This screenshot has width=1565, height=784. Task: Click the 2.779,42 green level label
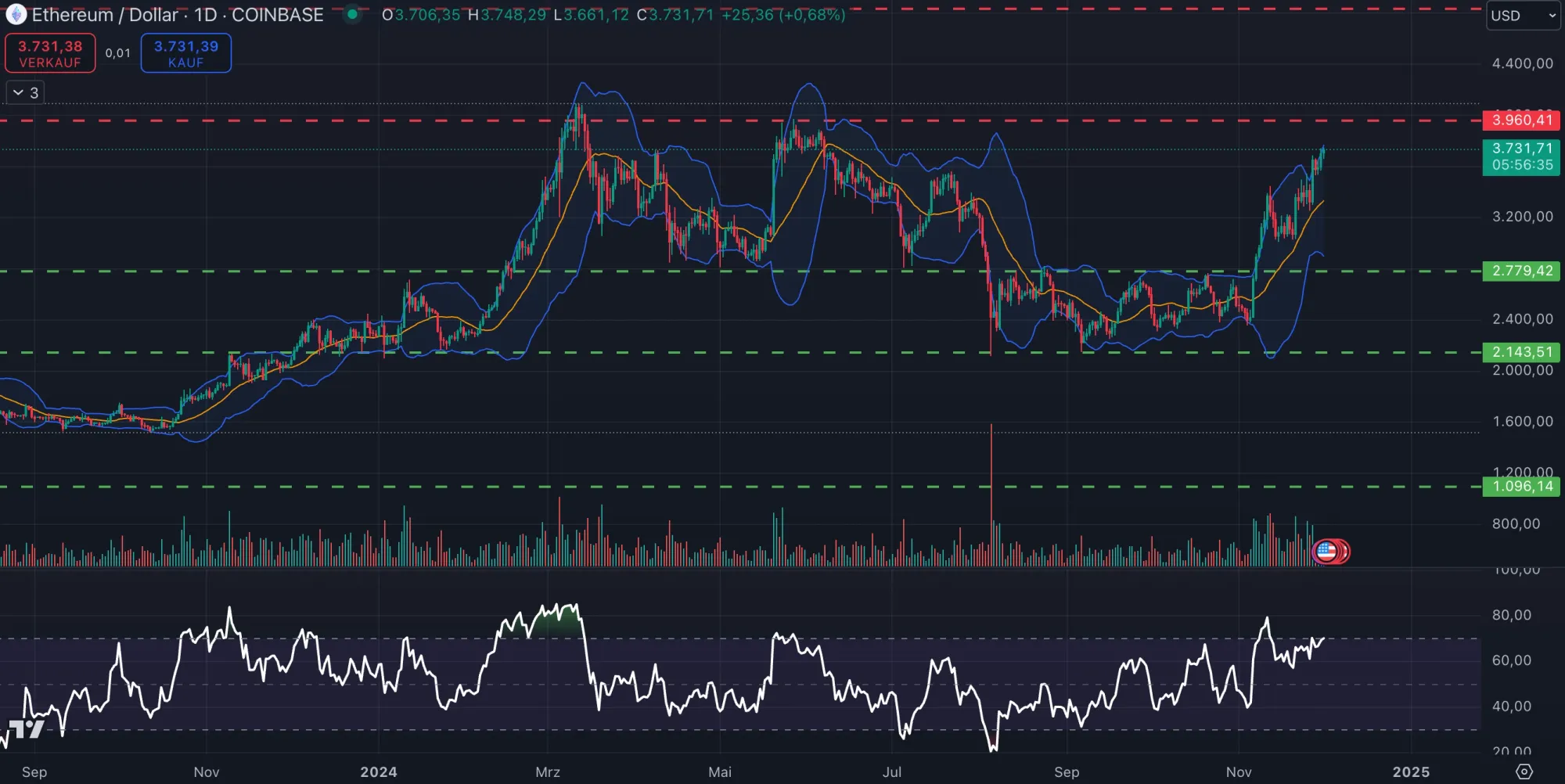1521,271
